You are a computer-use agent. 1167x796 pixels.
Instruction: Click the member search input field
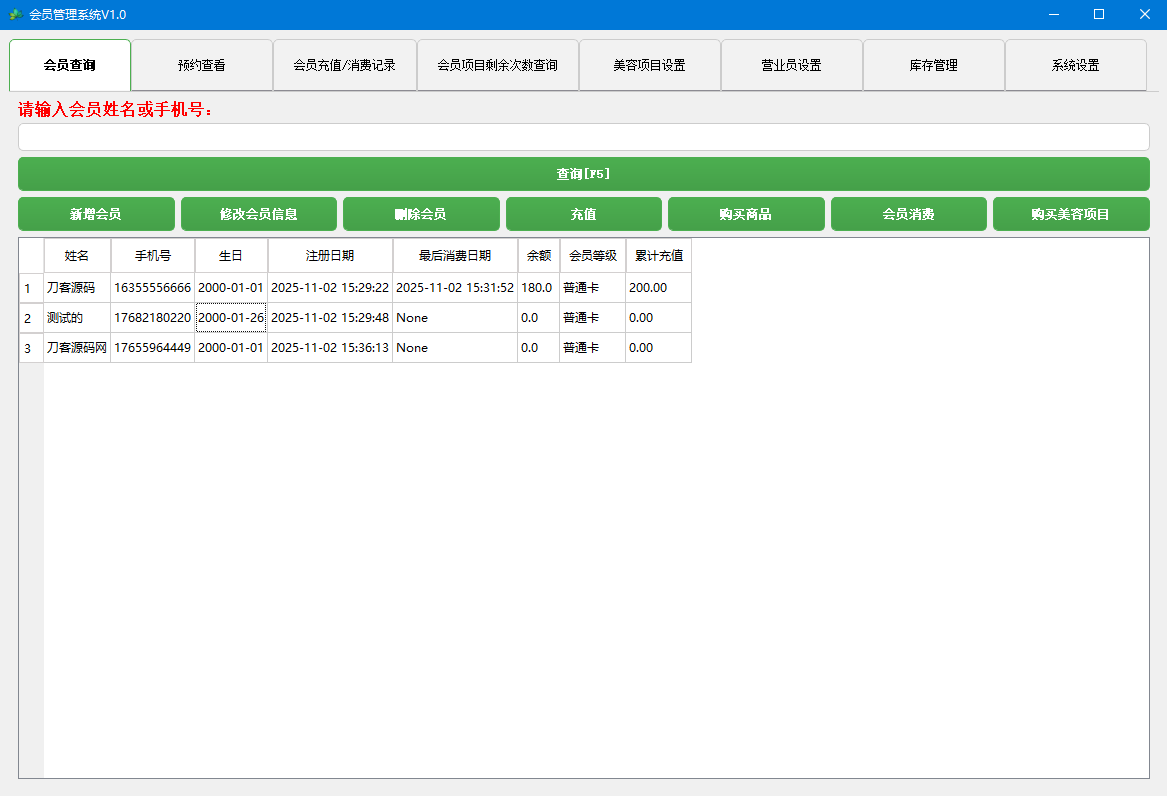(x=583, y=136)
